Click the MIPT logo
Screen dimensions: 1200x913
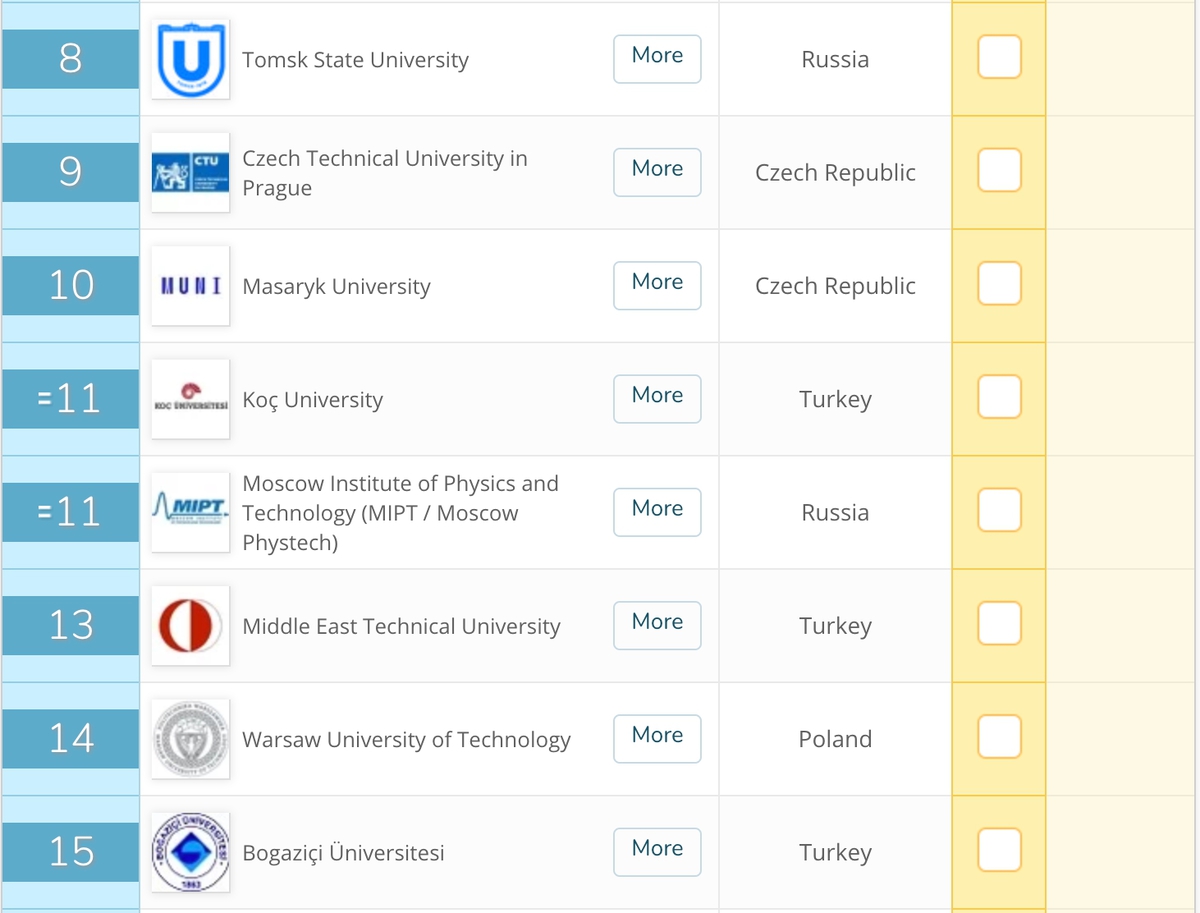(x=190, y=512)
